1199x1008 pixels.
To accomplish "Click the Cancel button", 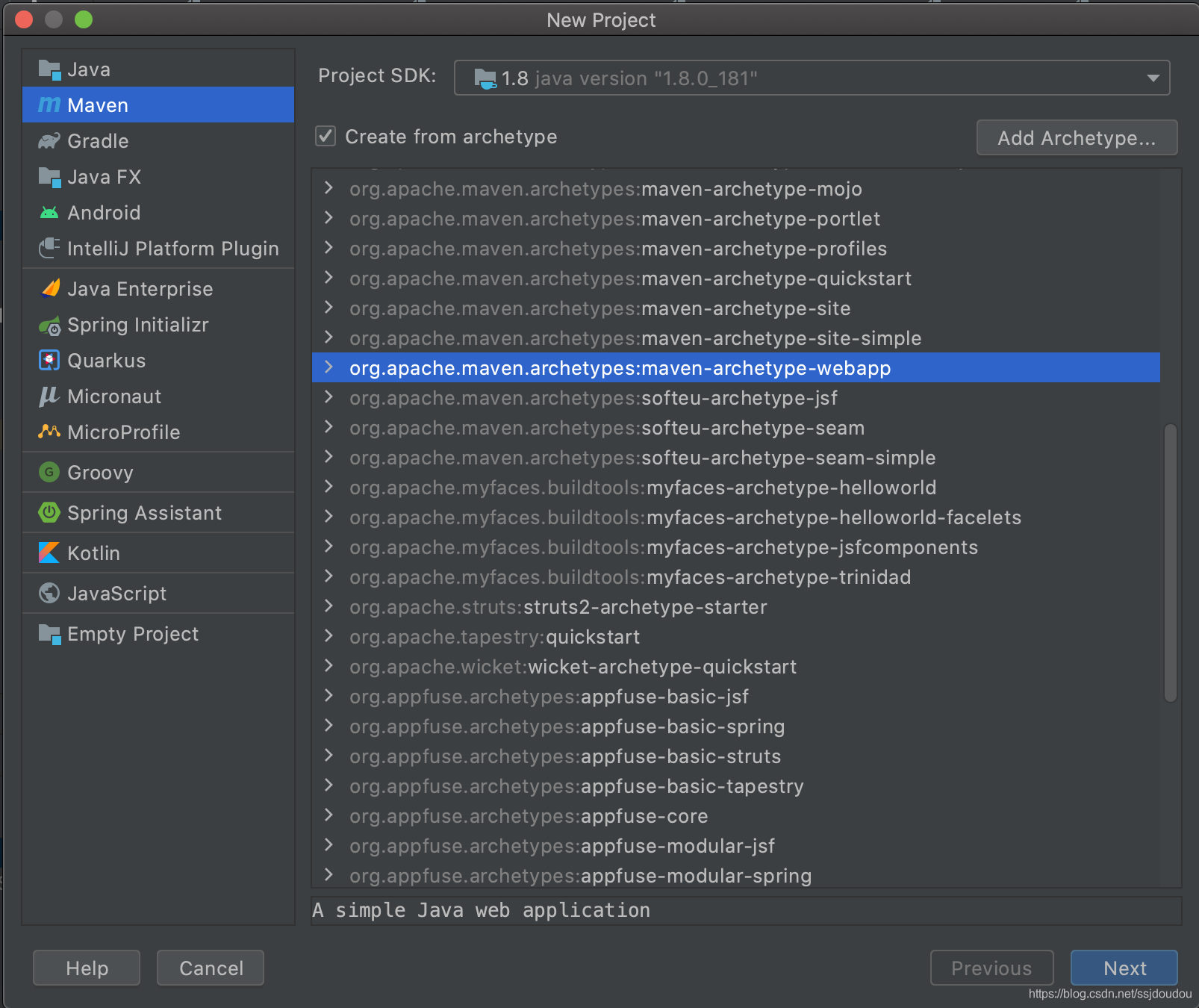I will coord(211,968).
